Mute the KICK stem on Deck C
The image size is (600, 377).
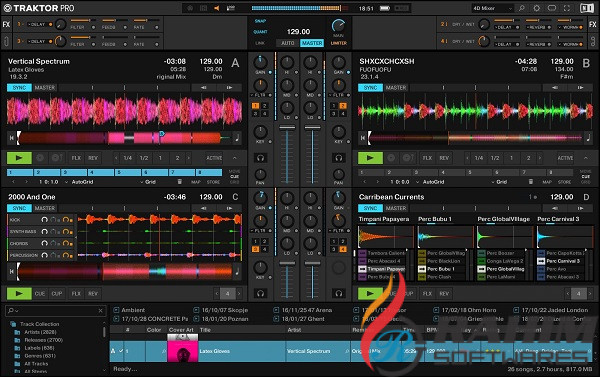point(44,220)
